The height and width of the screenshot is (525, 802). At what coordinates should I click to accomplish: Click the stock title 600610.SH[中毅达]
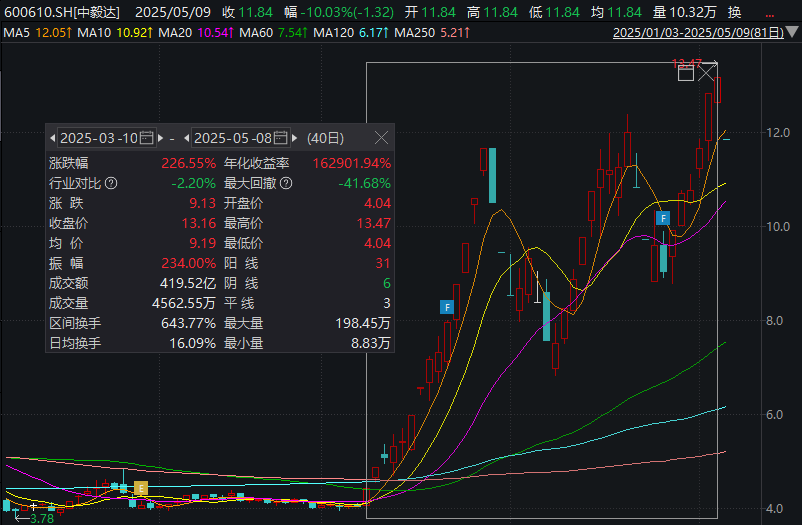(62, 12)
